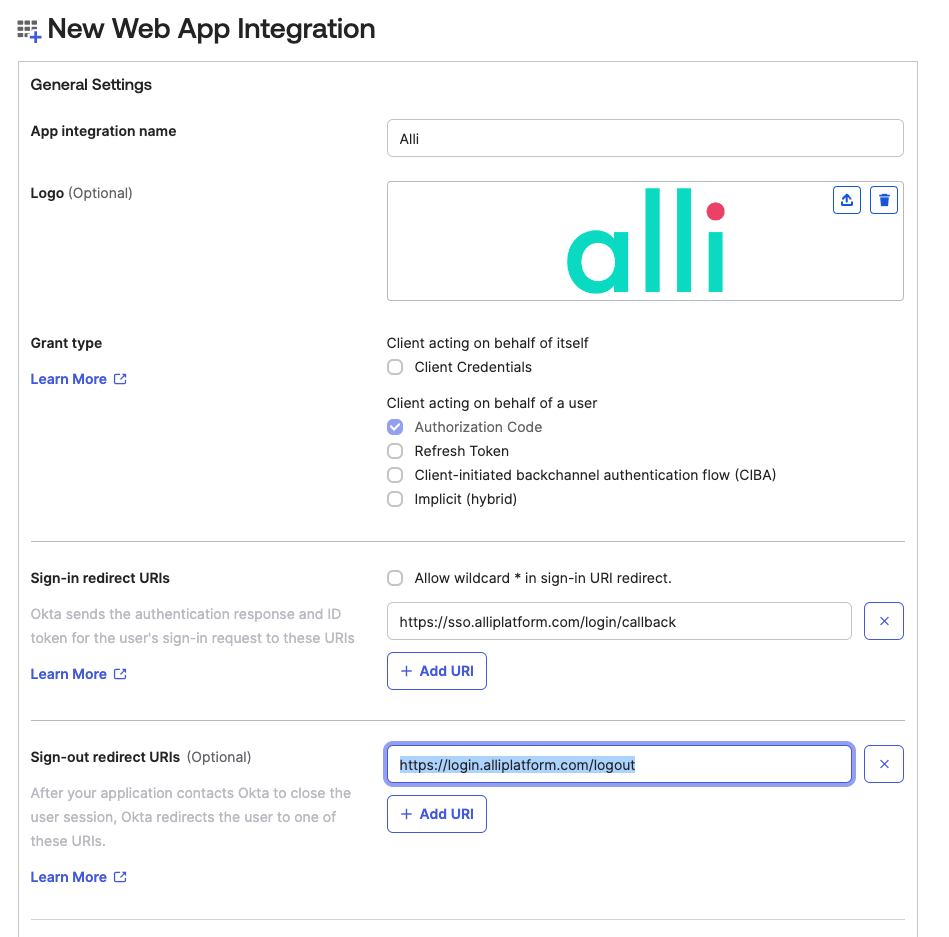The width and height of the screenshot is (949, 937).
Task: Click the external link icon under Sign-in redirect URIs
Action: [x=120, y=674]
